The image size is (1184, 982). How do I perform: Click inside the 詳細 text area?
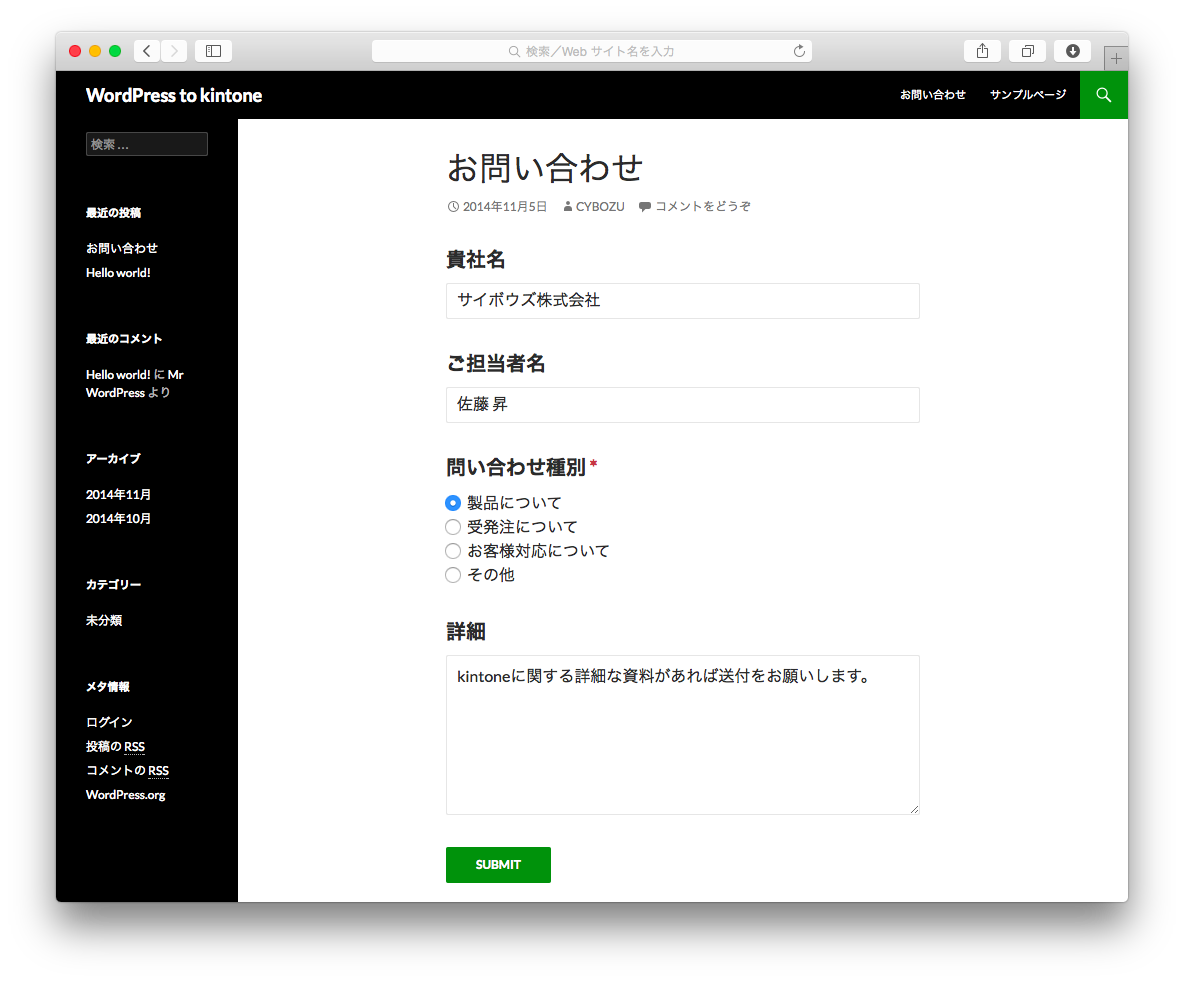(x=683, y=735)
